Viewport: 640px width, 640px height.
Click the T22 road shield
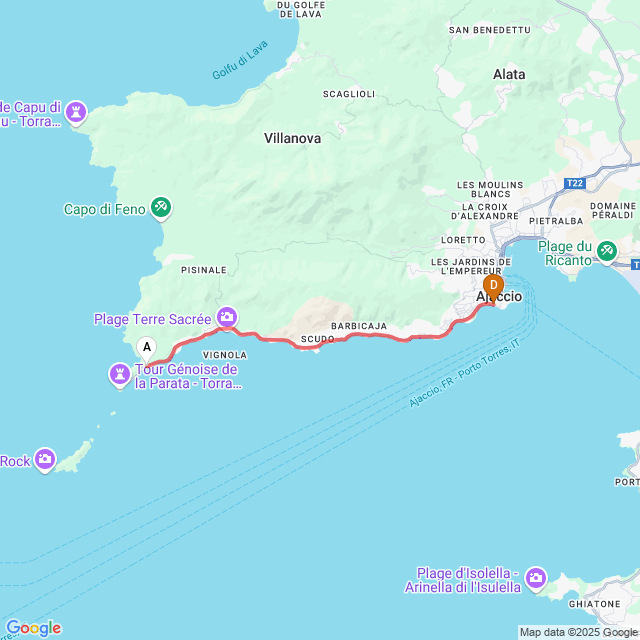click(x=575, y=183)
